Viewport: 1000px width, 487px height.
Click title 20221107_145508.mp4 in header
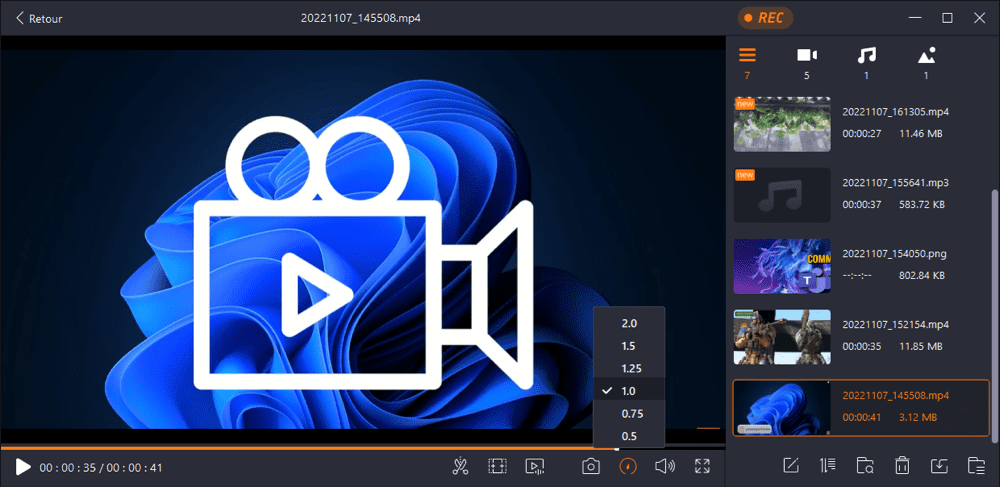(360, 18)
